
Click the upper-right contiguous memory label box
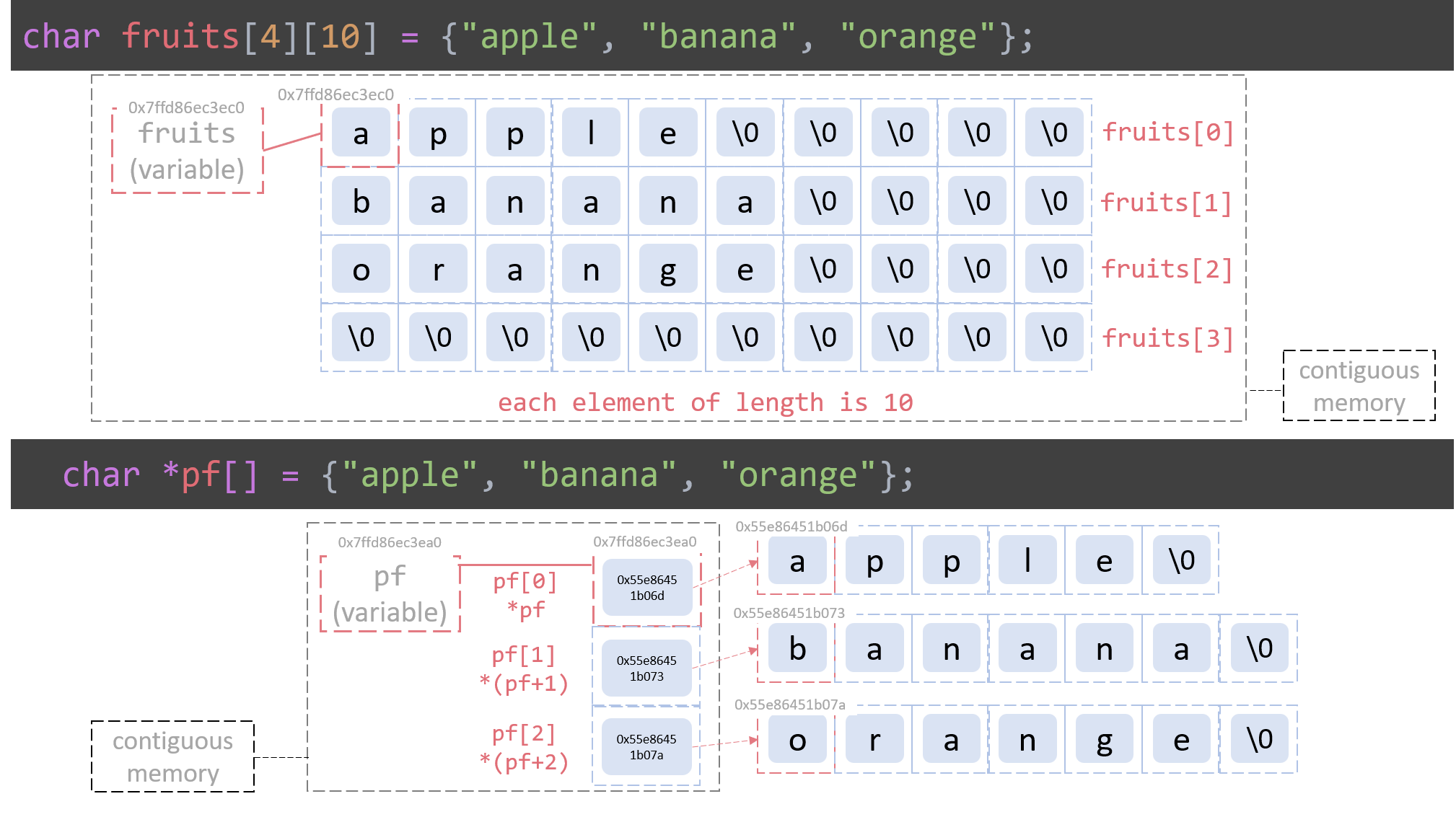[x=1359, y=386]
